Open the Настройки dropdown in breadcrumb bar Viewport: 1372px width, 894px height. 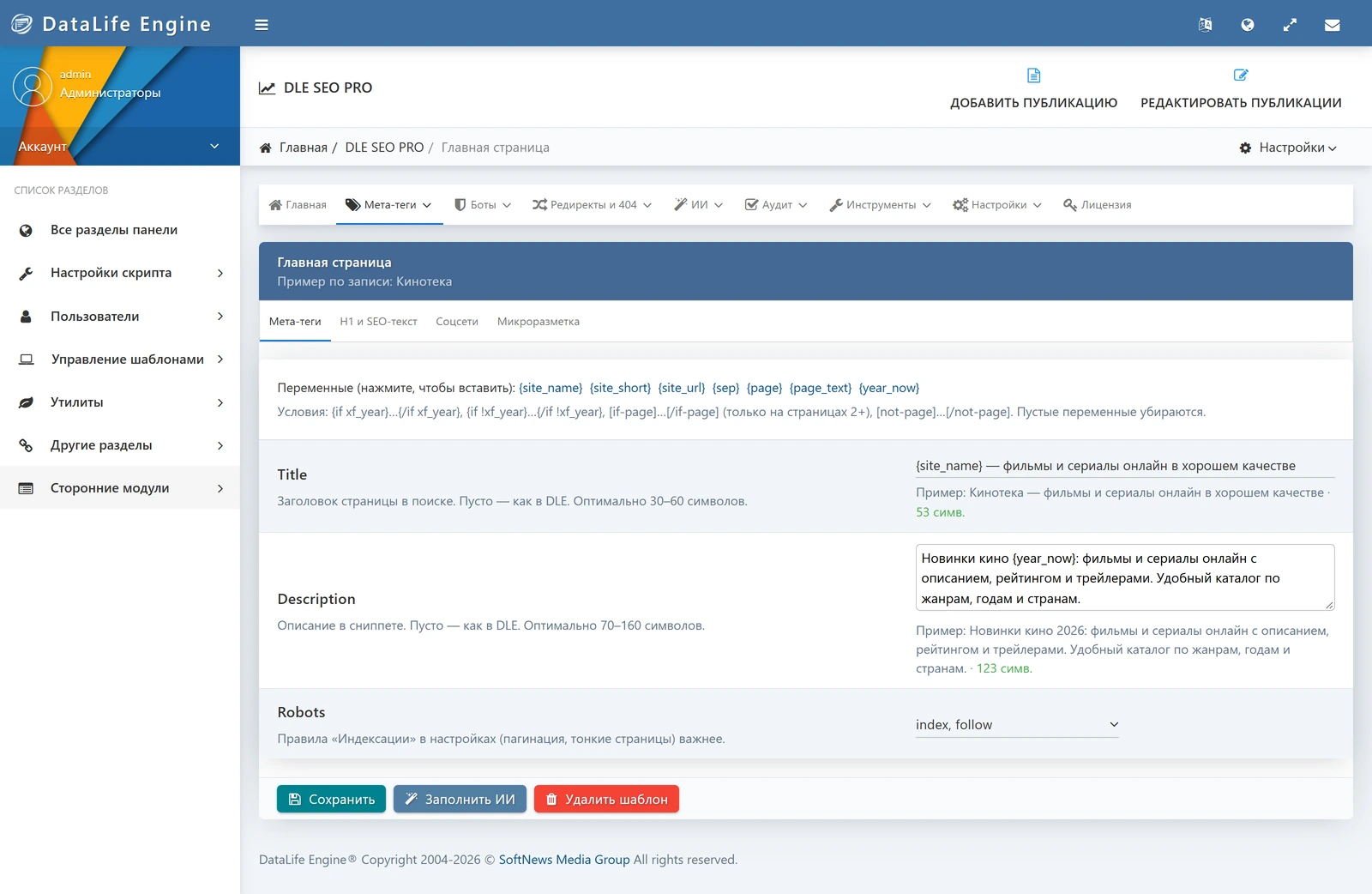tap(1288, 148)
